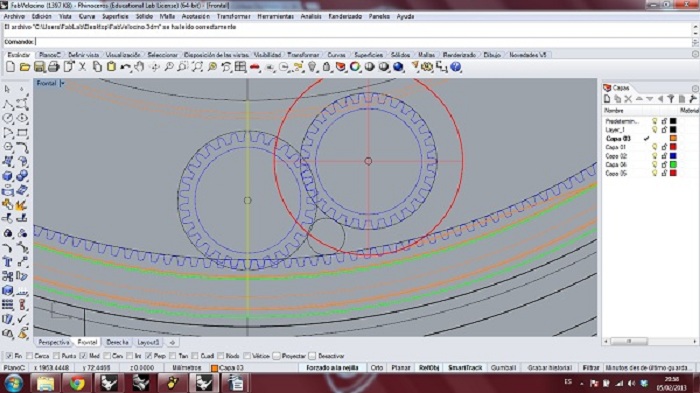700x393 pixels.
Task: Expand the Capas panel options
Action: [695, 88]
